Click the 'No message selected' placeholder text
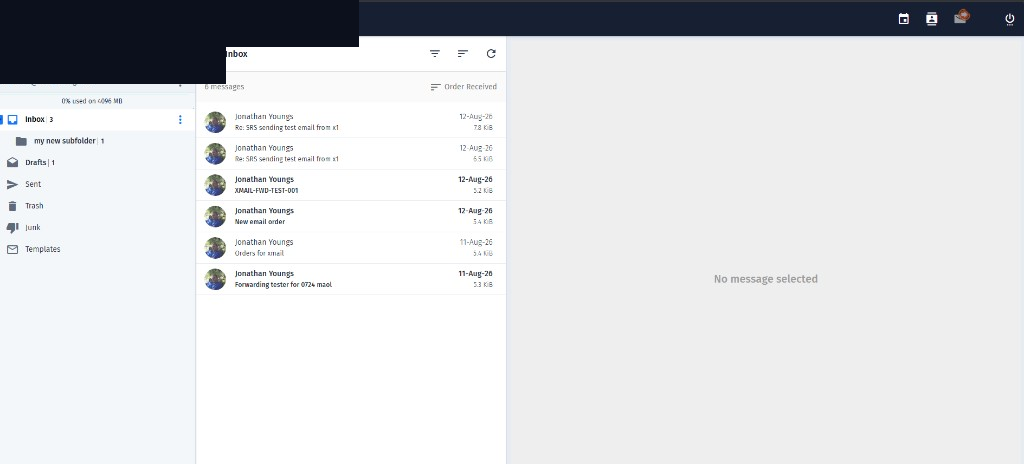Screen dimensions: 1024x464 (x=765, y=279)
